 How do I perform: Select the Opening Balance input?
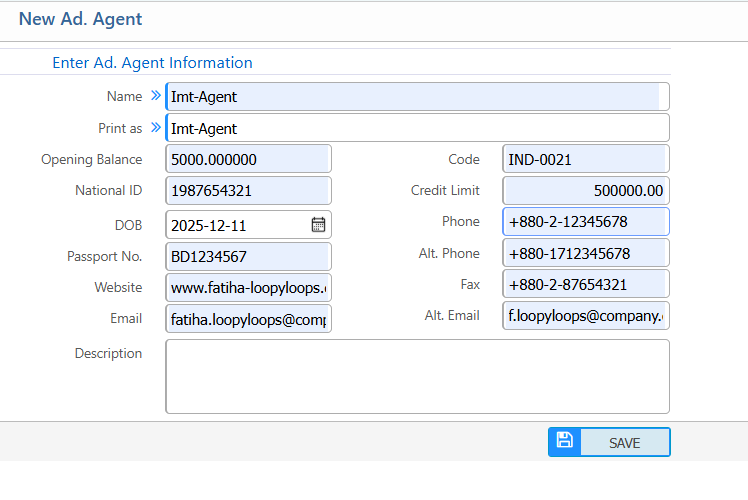coord(247,159)
